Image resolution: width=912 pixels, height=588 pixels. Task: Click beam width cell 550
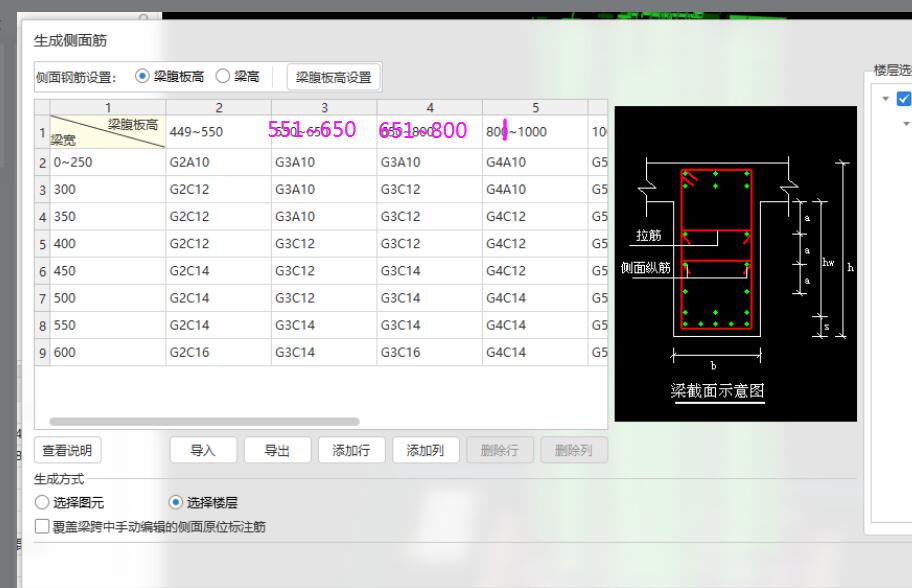point(108,325)
